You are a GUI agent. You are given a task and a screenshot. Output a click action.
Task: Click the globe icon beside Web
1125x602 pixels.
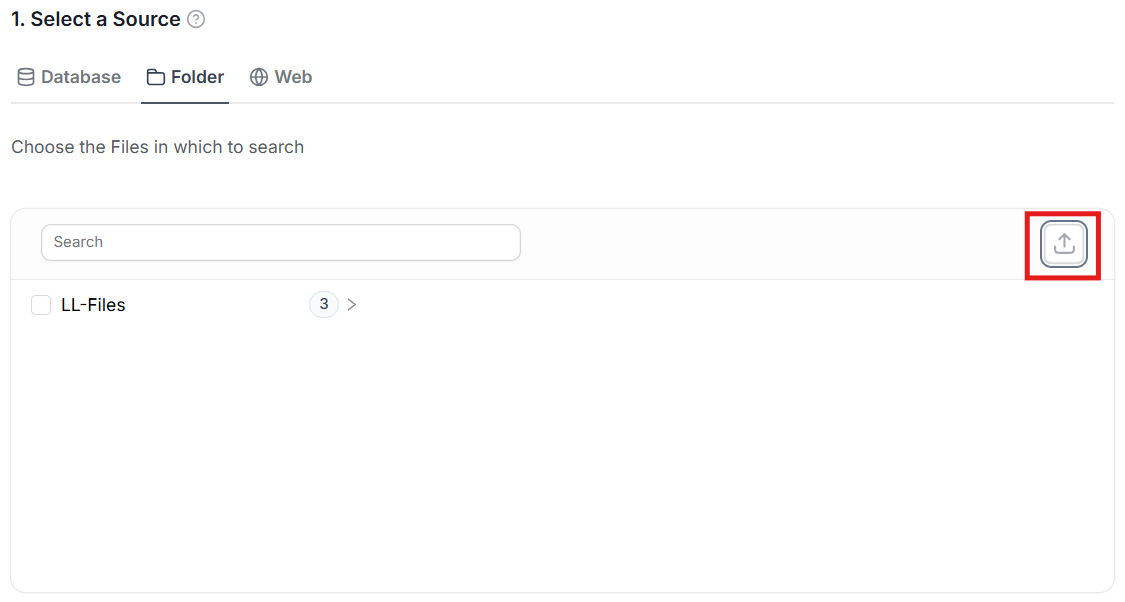tap(259, 77)
